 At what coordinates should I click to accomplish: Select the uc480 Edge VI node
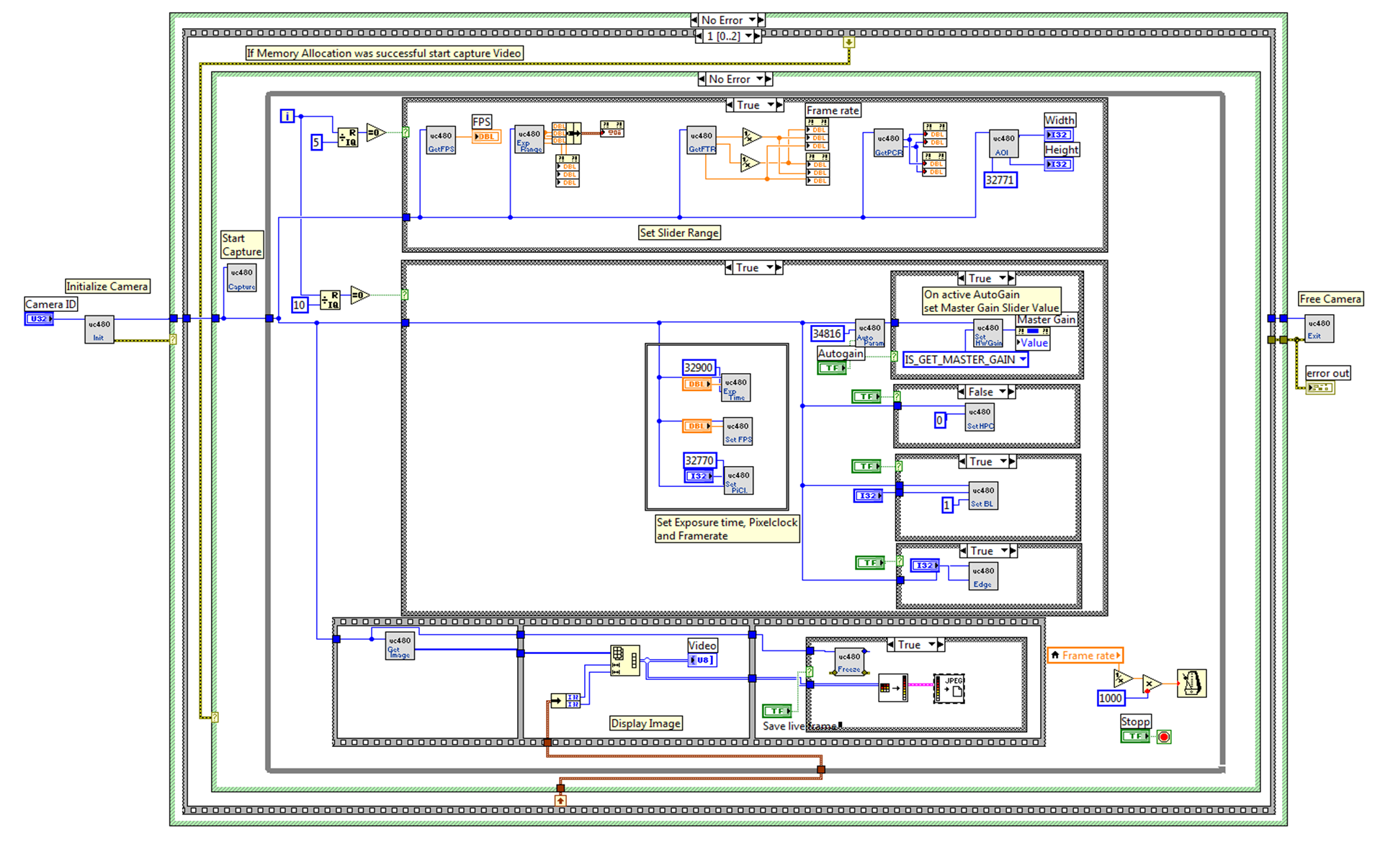pos(983,576)
